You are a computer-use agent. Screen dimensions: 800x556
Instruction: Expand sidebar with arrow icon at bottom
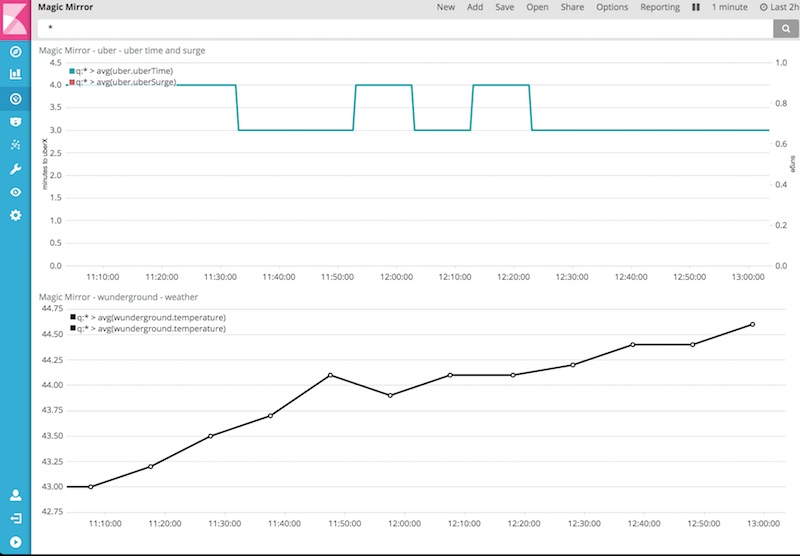pyautogui.click(x=15, y=542)
